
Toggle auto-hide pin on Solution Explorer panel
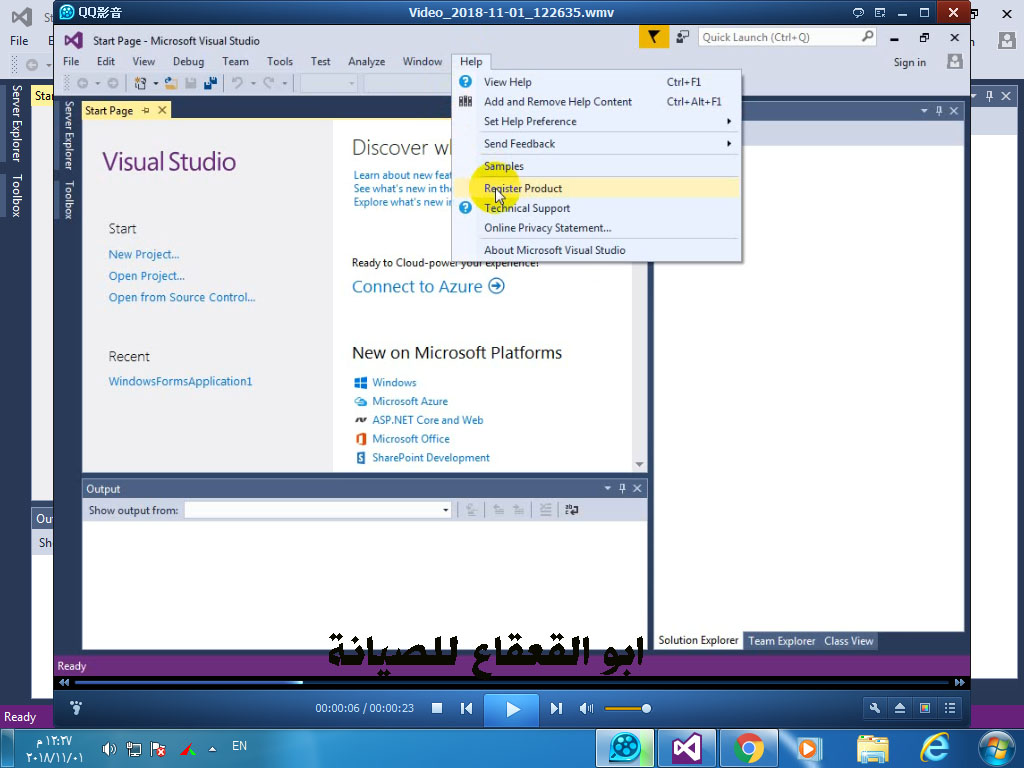click(939, 111)
